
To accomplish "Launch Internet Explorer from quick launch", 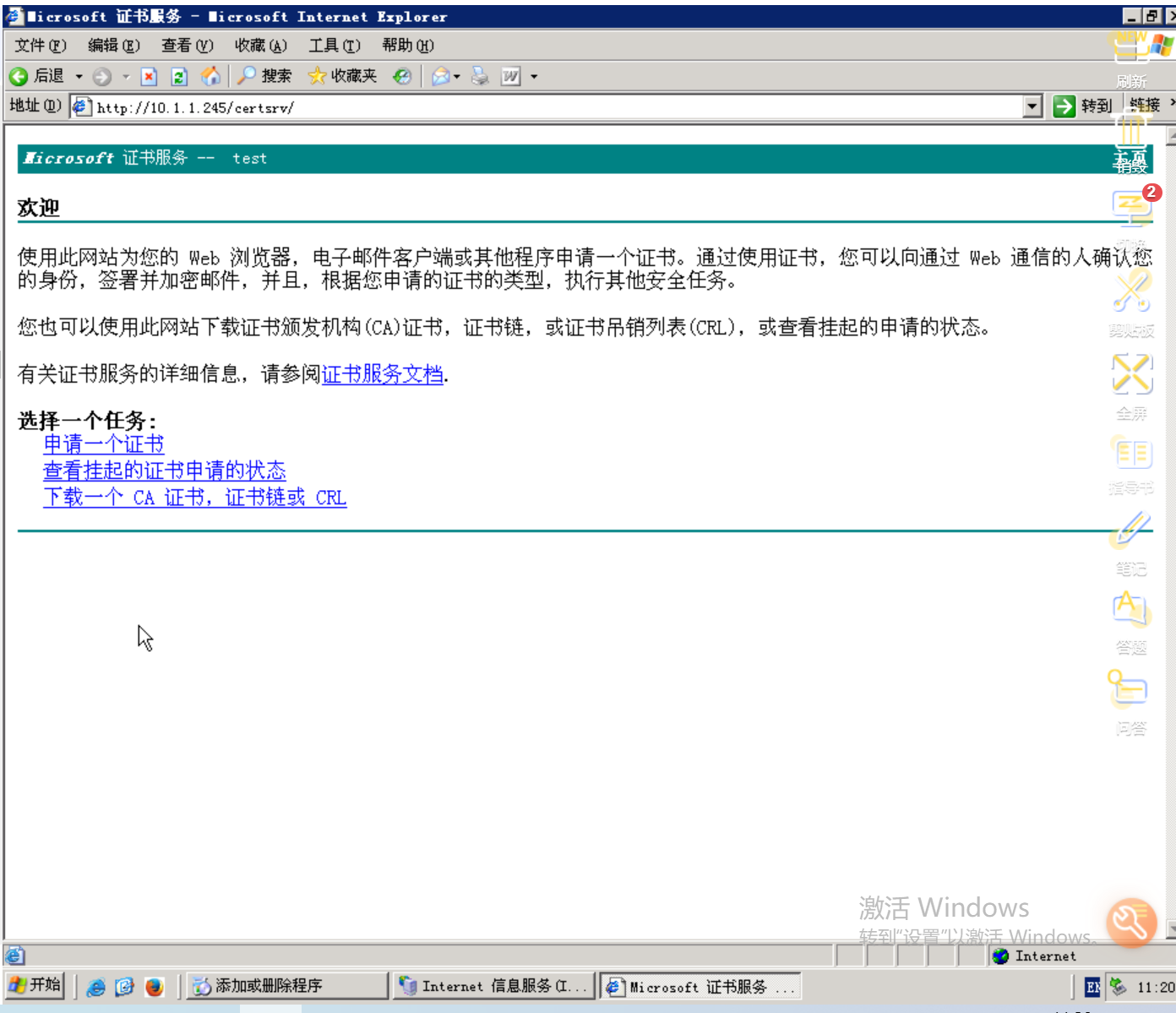I will click(x=96, y=987).
